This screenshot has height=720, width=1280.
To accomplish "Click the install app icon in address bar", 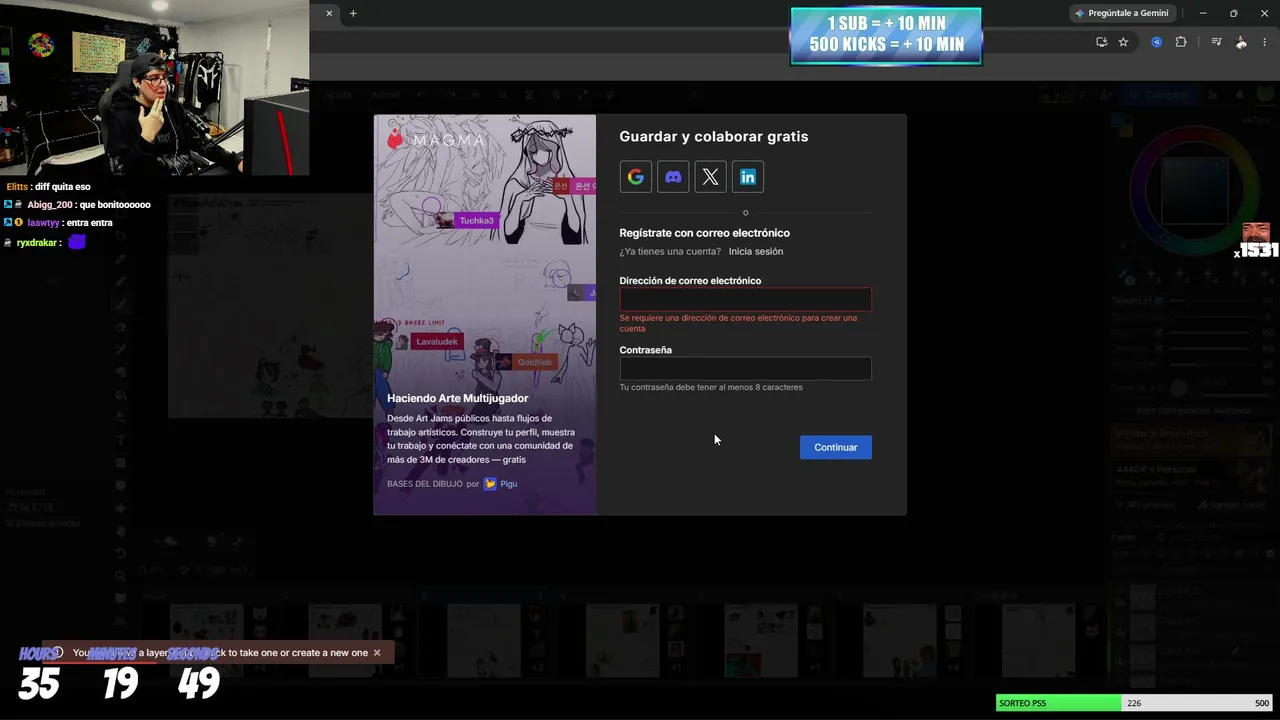I will pos(1101,42).
